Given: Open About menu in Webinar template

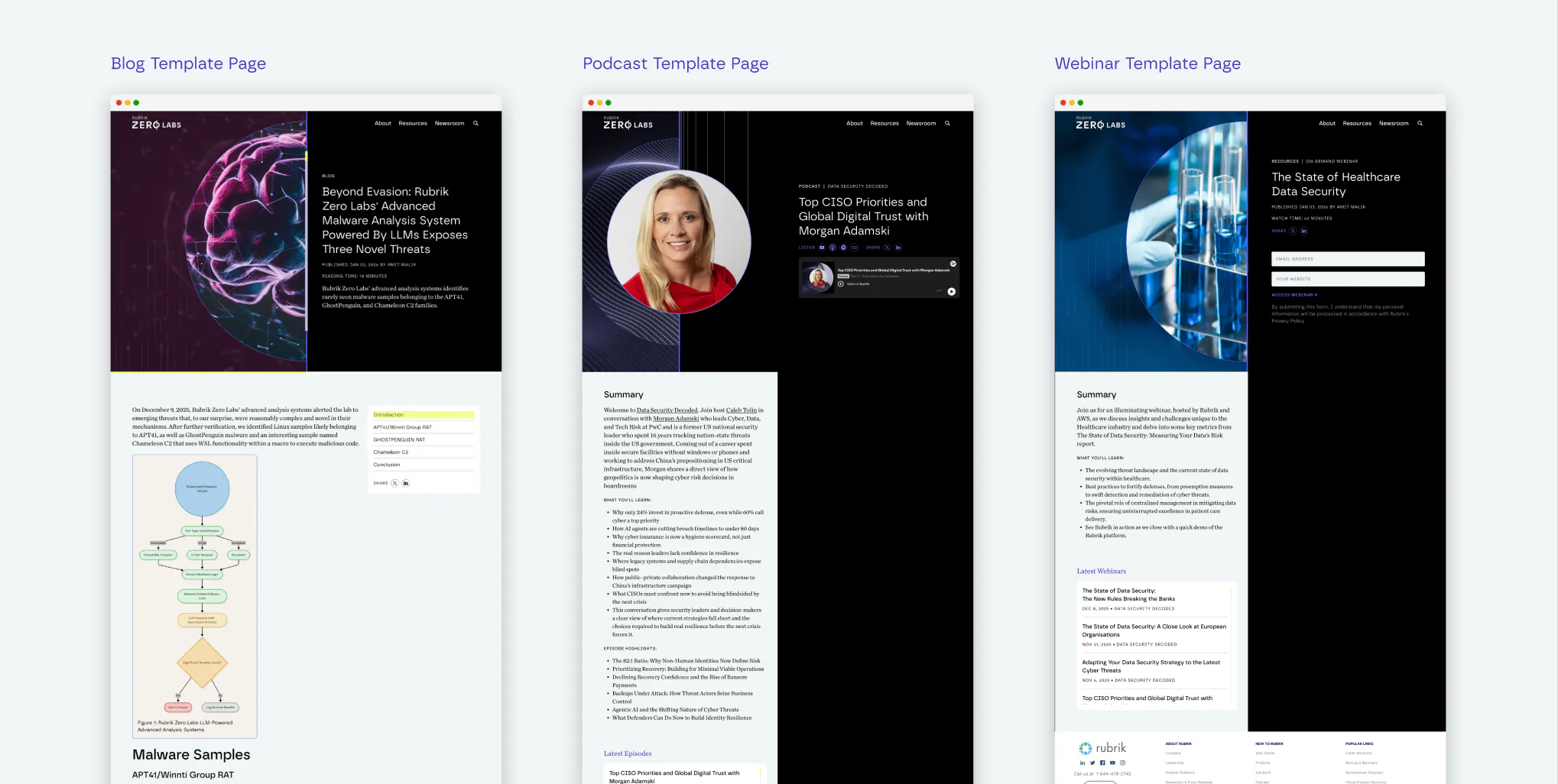Looking at the screenshot, I should click(1326, 123).
